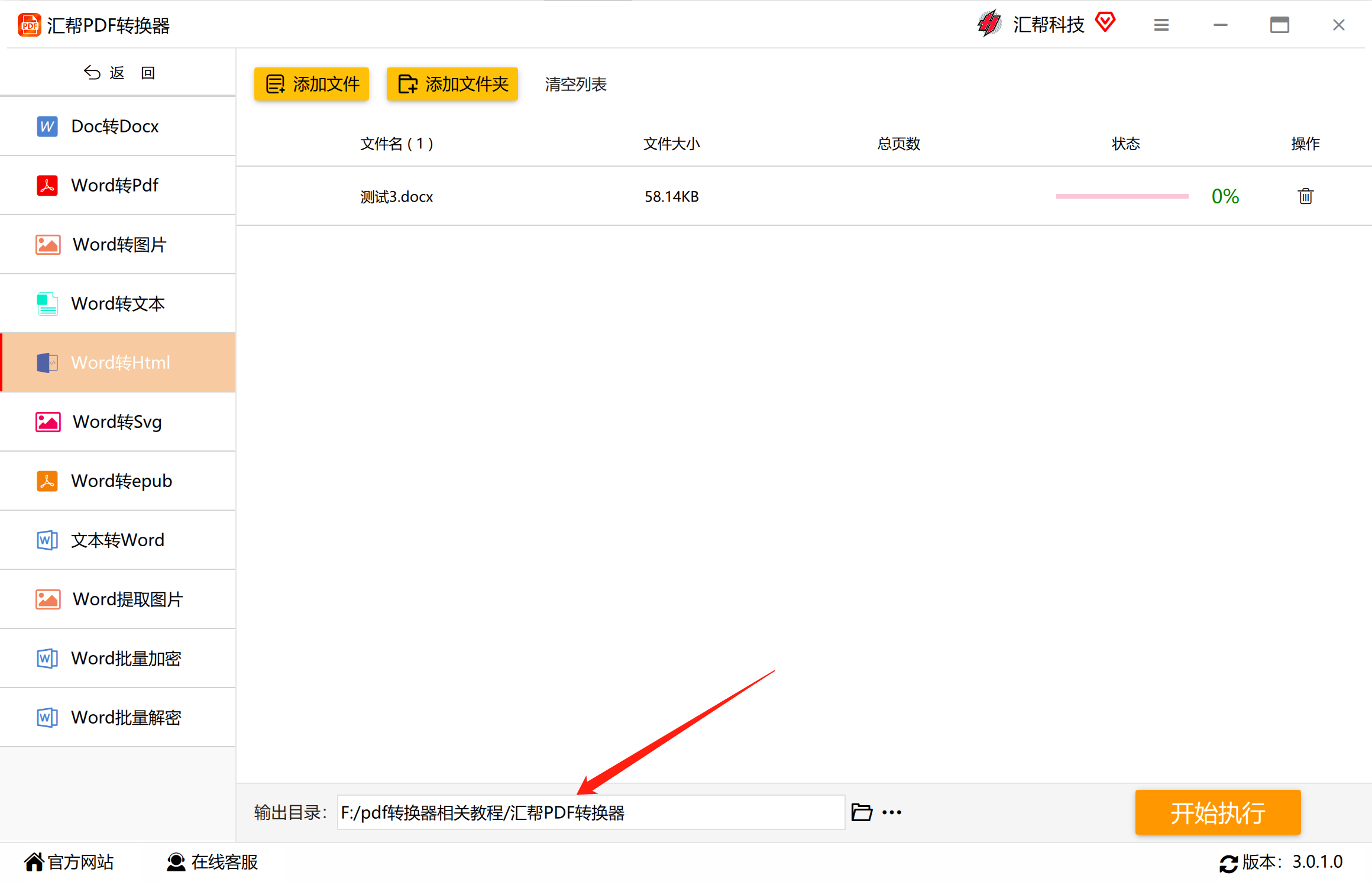The image size is (1372, 882).
Task: Click the 58.14KB file size cell
Action: pos(672,196)
